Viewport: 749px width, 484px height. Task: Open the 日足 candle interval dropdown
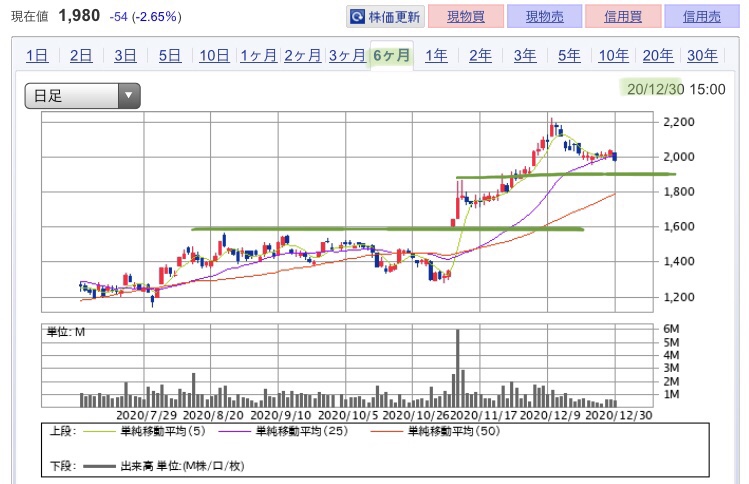[x=83, y=96]
